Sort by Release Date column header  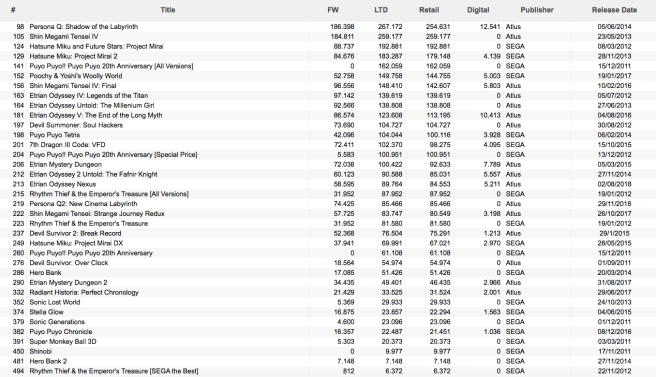tap(614, 10)
